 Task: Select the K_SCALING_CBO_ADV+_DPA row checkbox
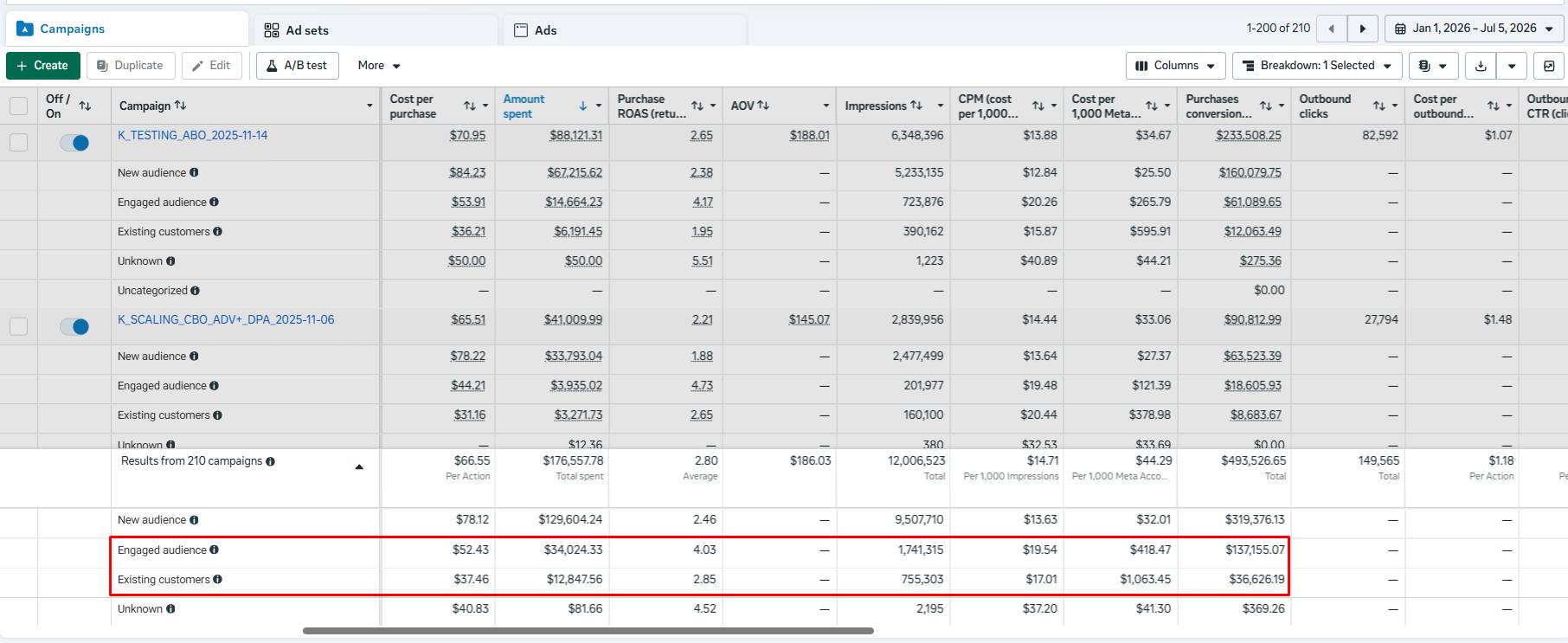18,325
